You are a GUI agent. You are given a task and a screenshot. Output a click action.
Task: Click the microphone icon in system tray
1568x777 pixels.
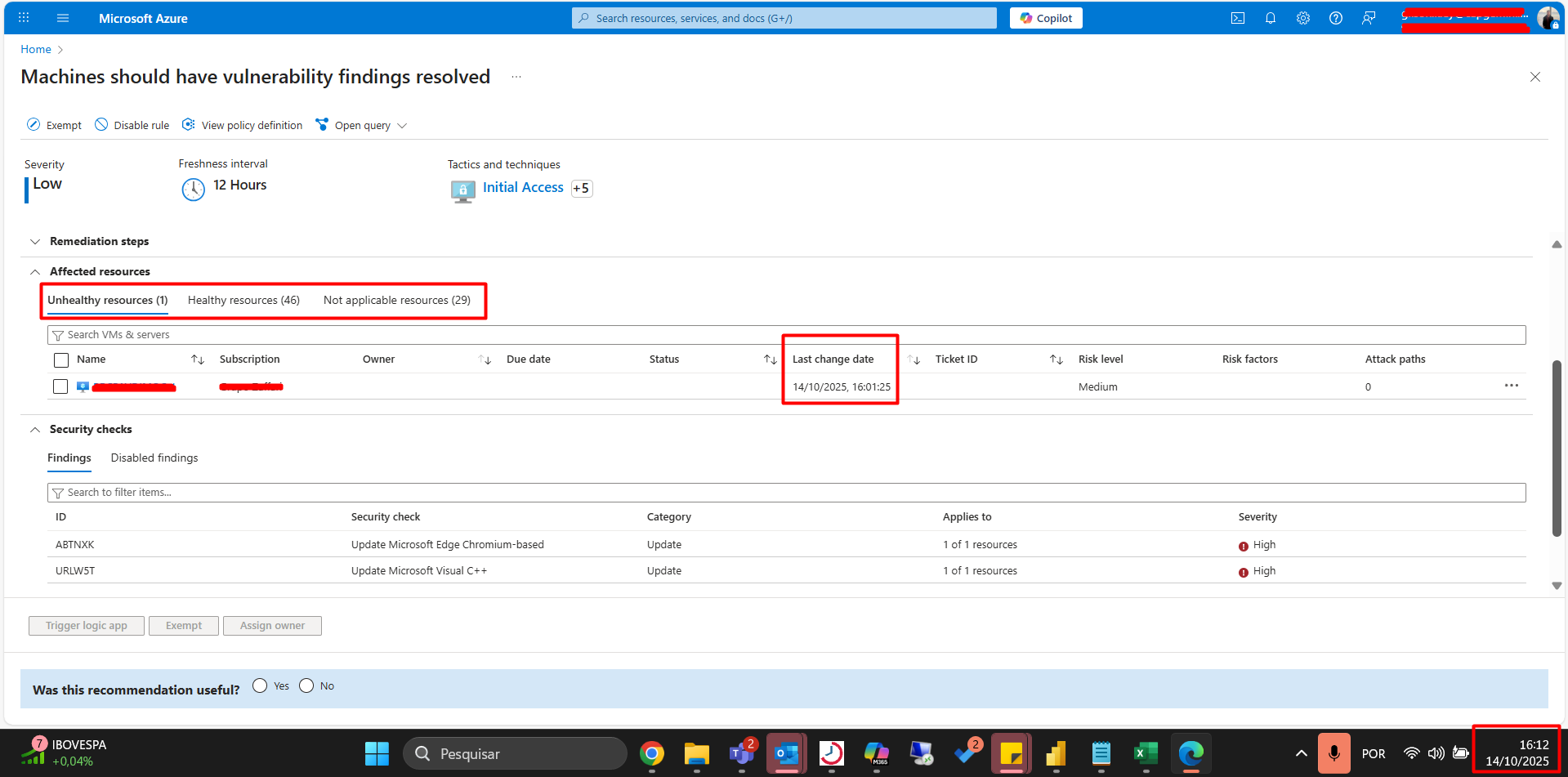(x=1334, y=753)
